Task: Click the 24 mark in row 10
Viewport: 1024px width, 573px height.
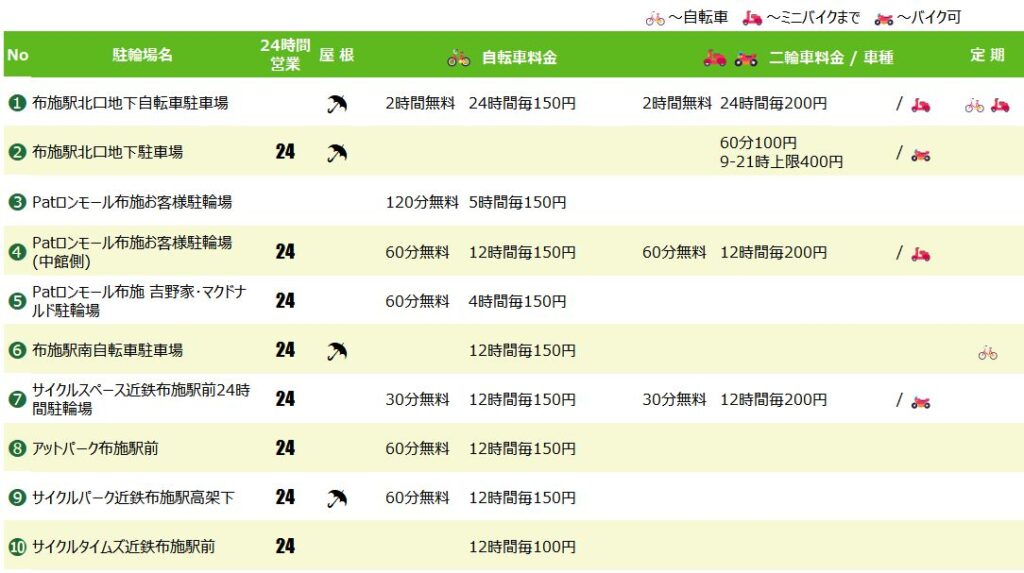Action: (285, 546)
